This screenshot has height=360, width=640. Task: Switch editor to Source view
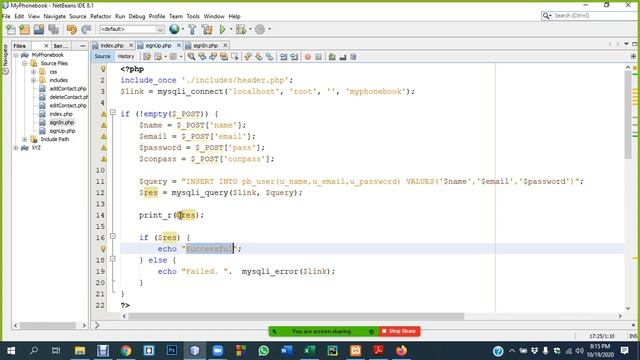[x=102, y=57]
